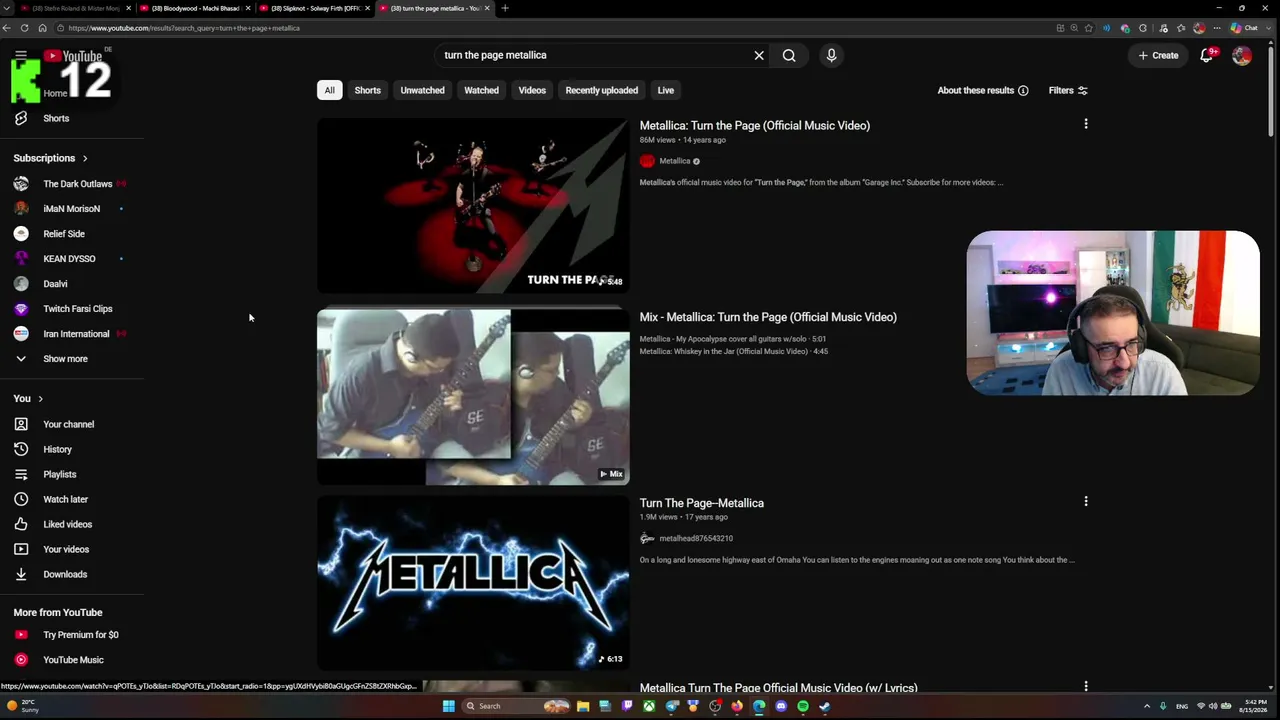Open browser settings and more ellipsis
Viewport: 1280px width, 720px height.
click(1216, 28)
